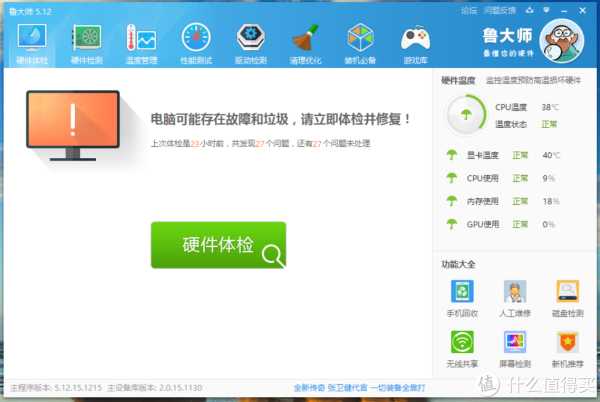Image resolution: width=600 pixels, height=402 pixels.
Task: Open 无线共享 wifi sharing tool
Action: pos(462,349)
